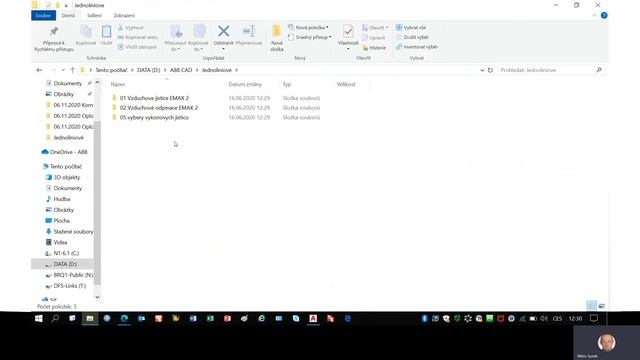
Task: Open recent locations dropdown near navigation arrows
Action: click(63, 70)
